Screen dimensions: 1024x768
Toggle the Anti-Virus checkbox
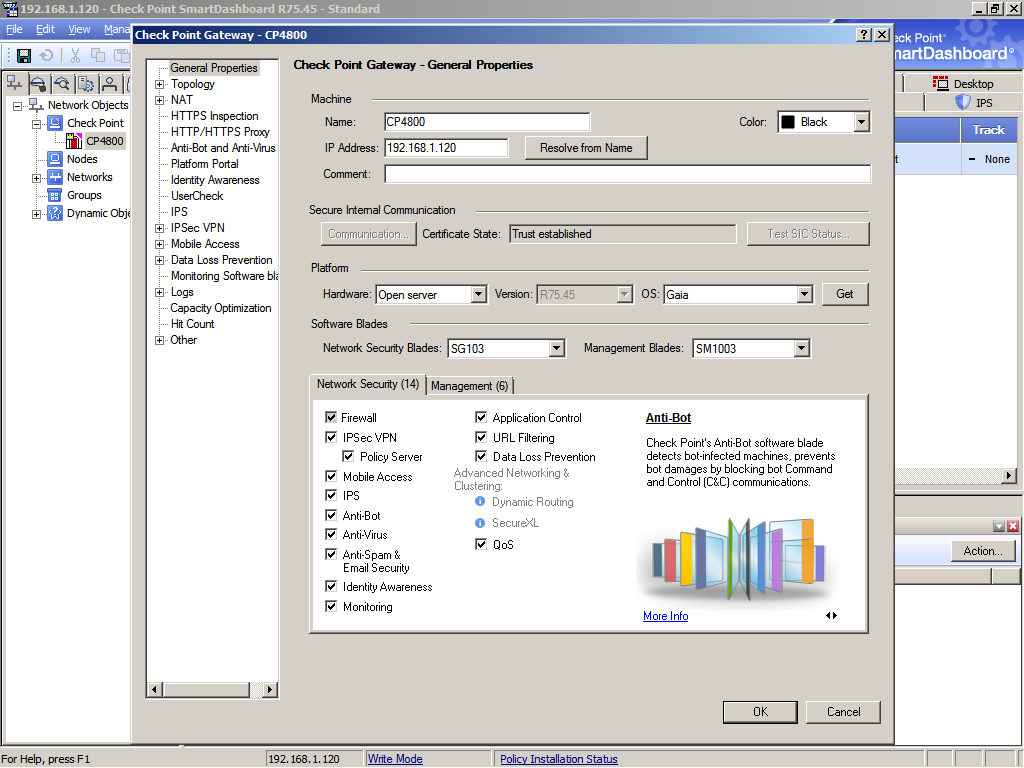pyautogui.click(x=331, y=534)
